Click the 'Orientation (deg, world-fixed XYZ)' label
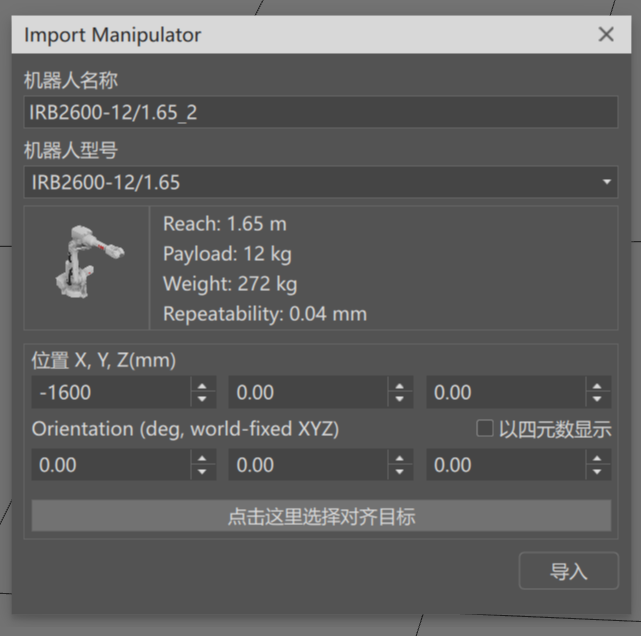The height and width of the screenshot is (636, 641). click(x=186, y=429)
